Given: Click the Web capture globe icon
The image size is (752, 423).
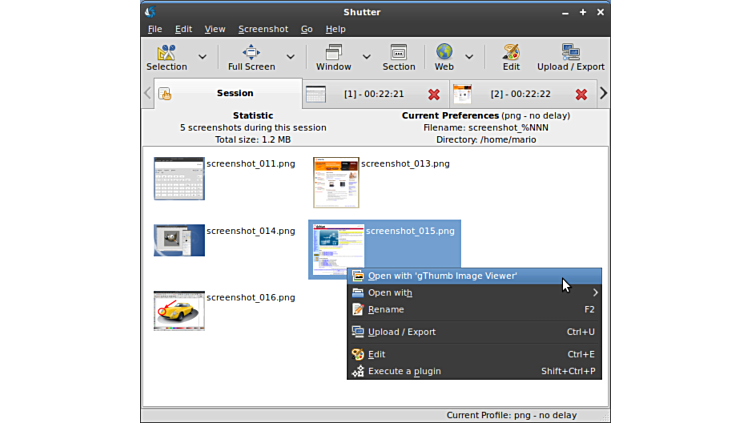Looking at the screenshot, I should [x=444, y=51].
